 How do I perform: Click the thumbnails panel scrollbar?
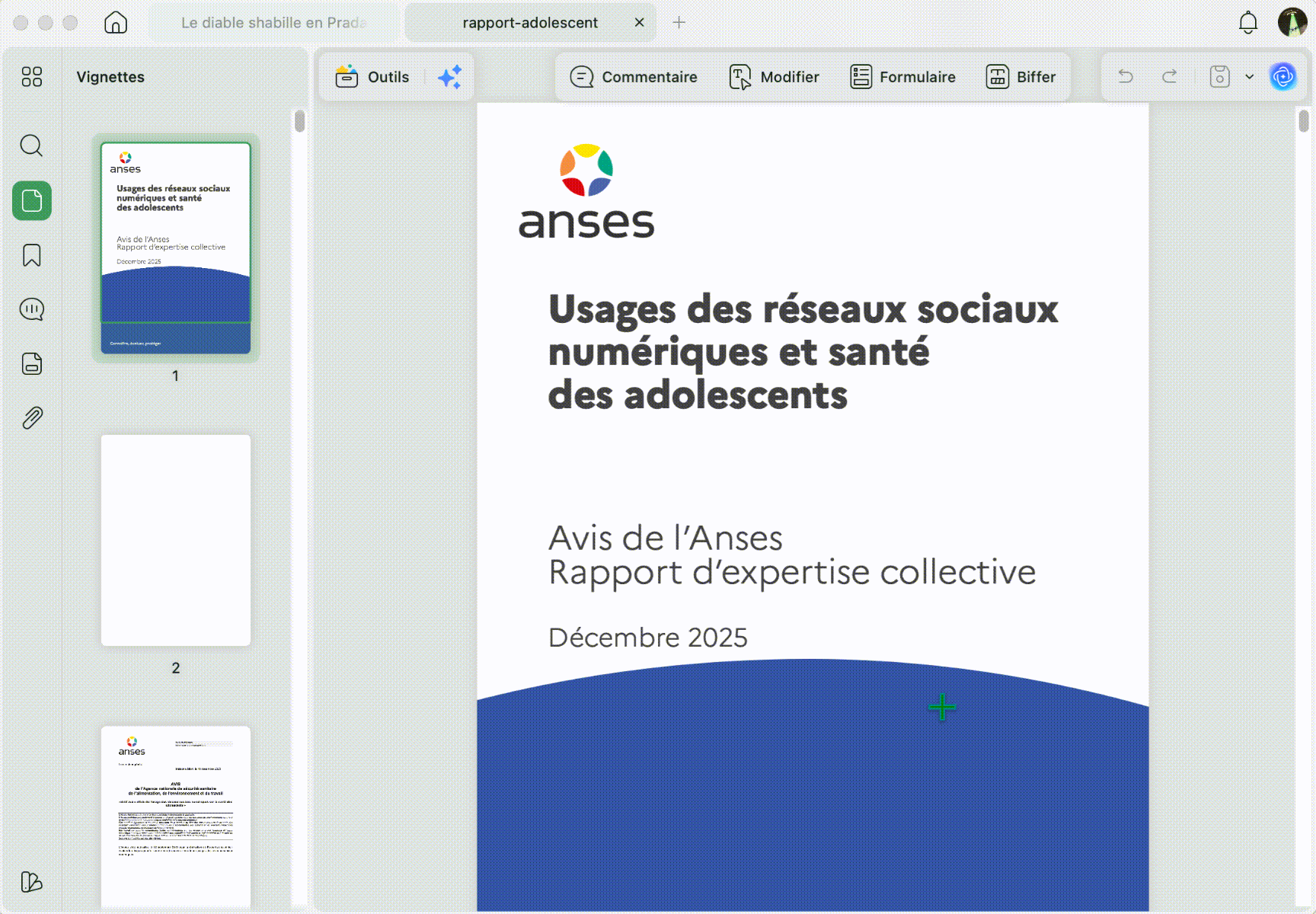299,121
